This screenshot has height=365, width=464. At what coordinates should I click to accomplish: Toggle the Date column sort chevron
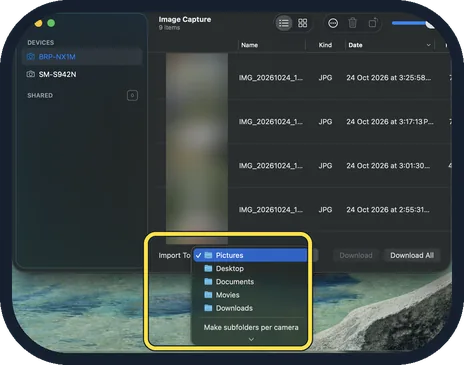(428, 45)
